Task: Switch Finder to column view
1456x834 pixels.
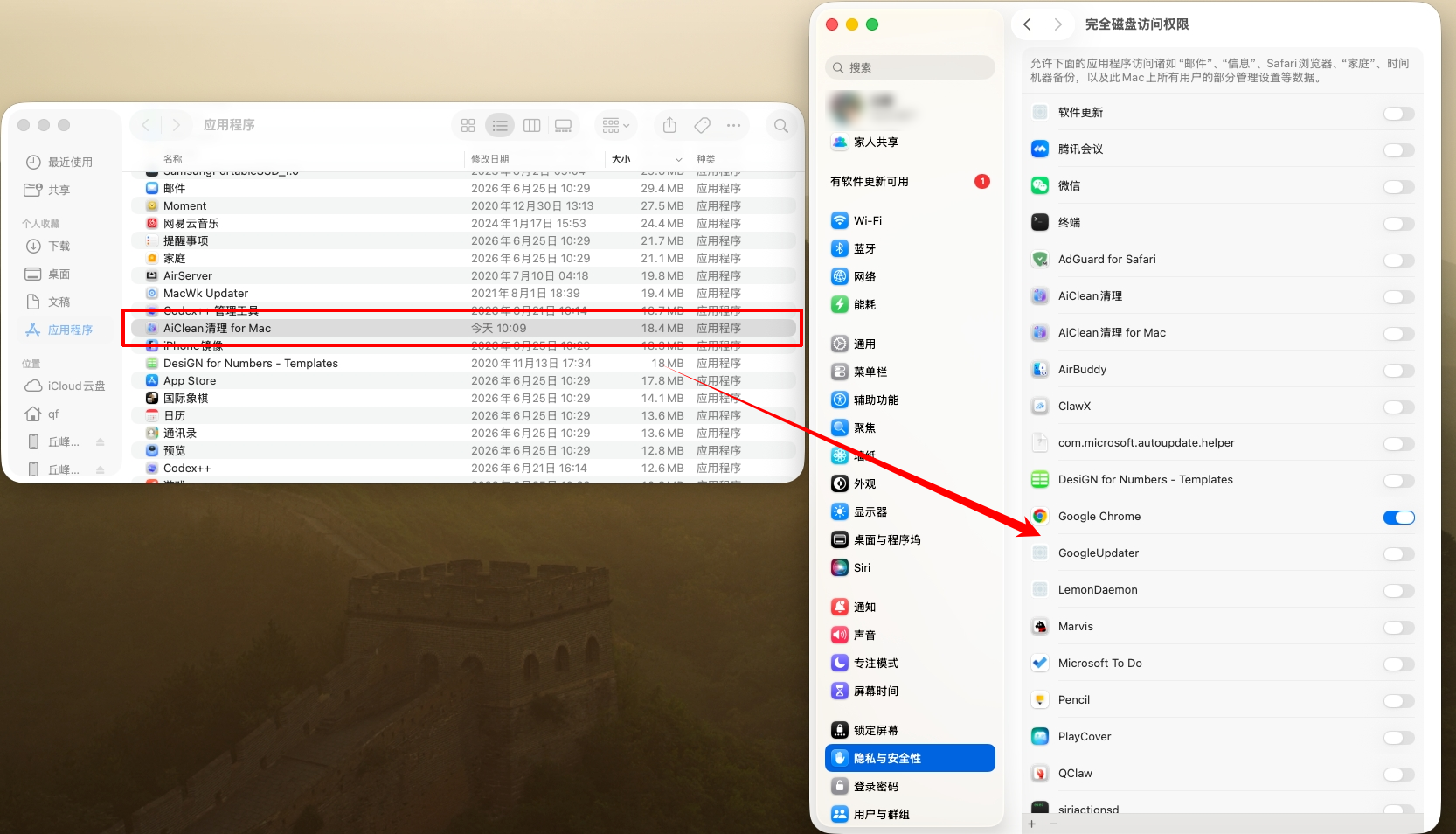Action: pos(532,126)
